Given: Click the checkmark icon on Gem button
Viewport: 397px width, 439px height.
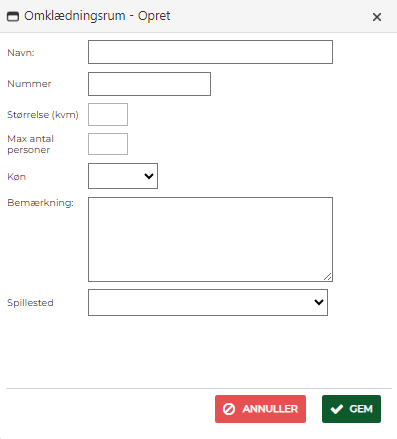Looking at the screenshot, I should (x=337, y=409).
